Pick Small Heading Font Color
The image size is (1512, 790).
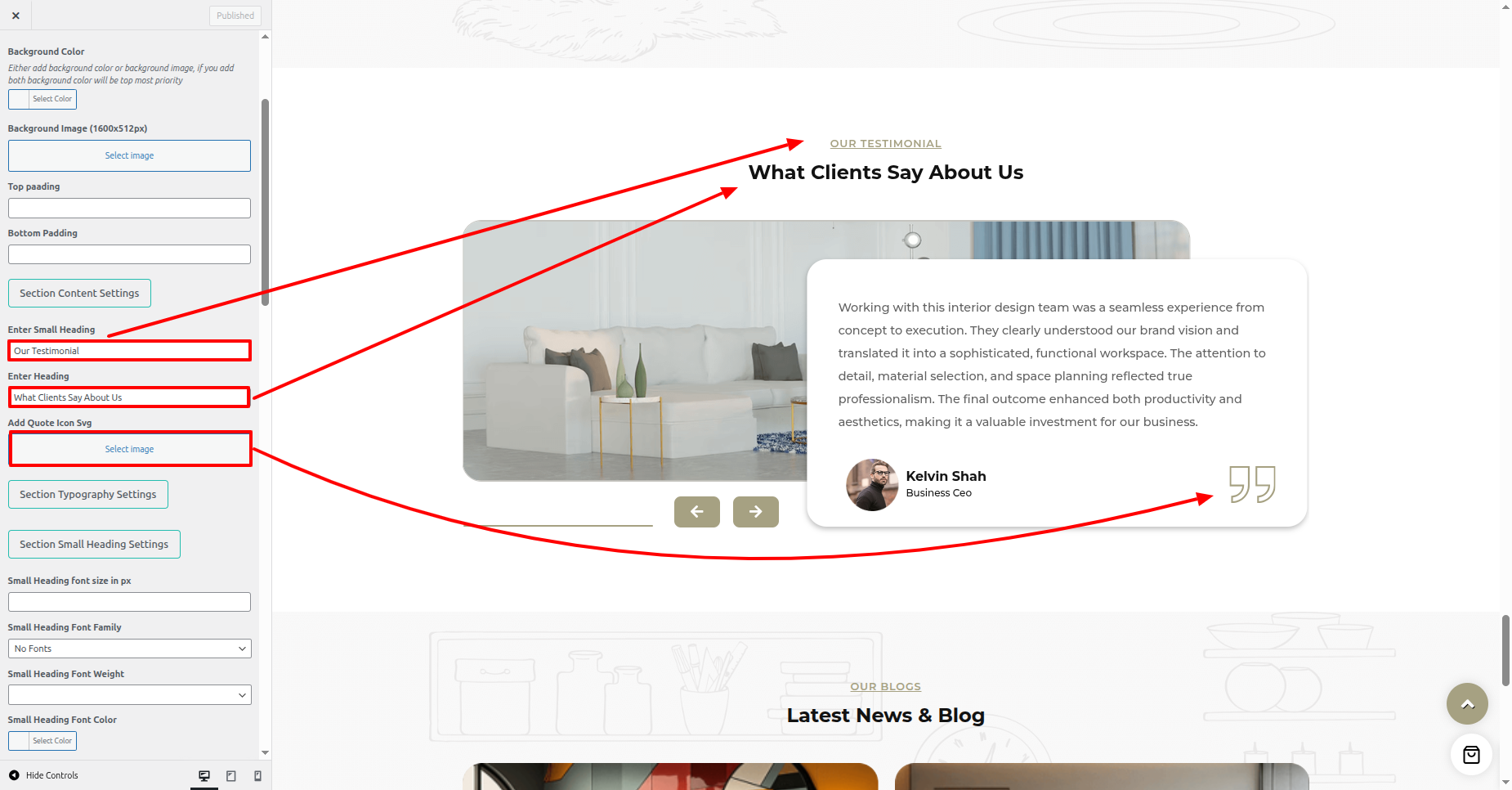point(42,741)
